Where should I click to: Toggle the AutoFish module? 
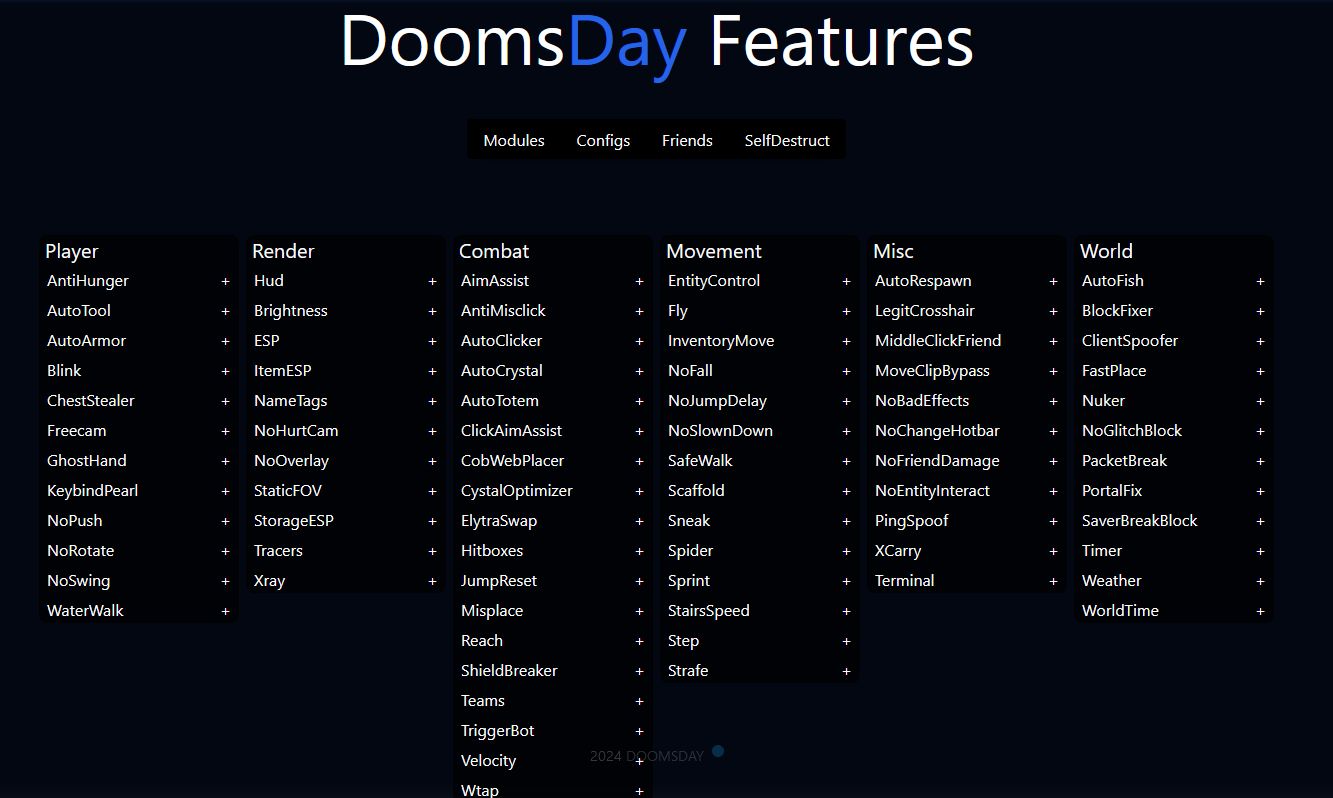tap(1112, 281)
